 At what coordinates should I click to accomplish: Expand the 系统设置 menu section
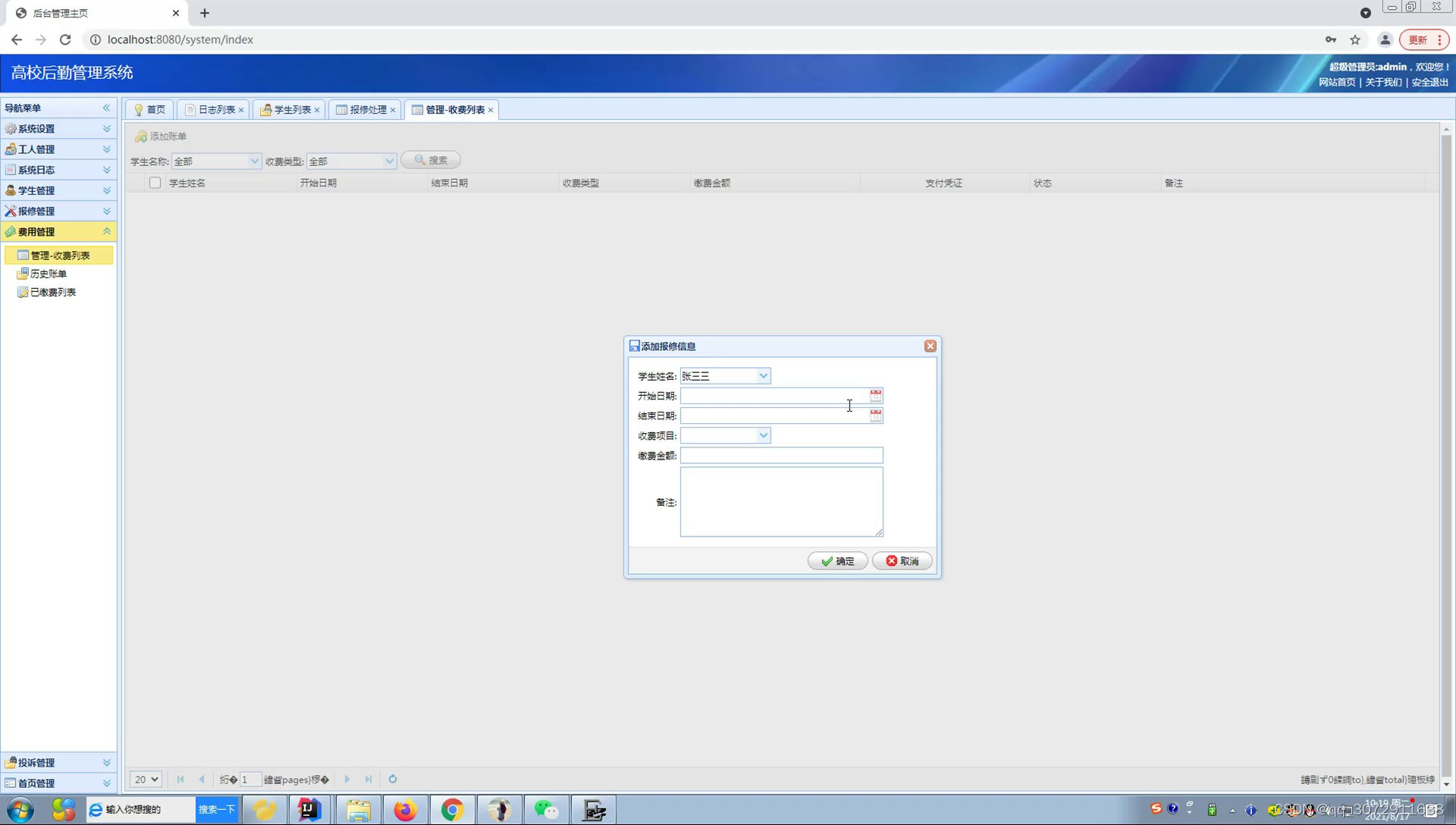pyautogui.click(x=58, y=129)
